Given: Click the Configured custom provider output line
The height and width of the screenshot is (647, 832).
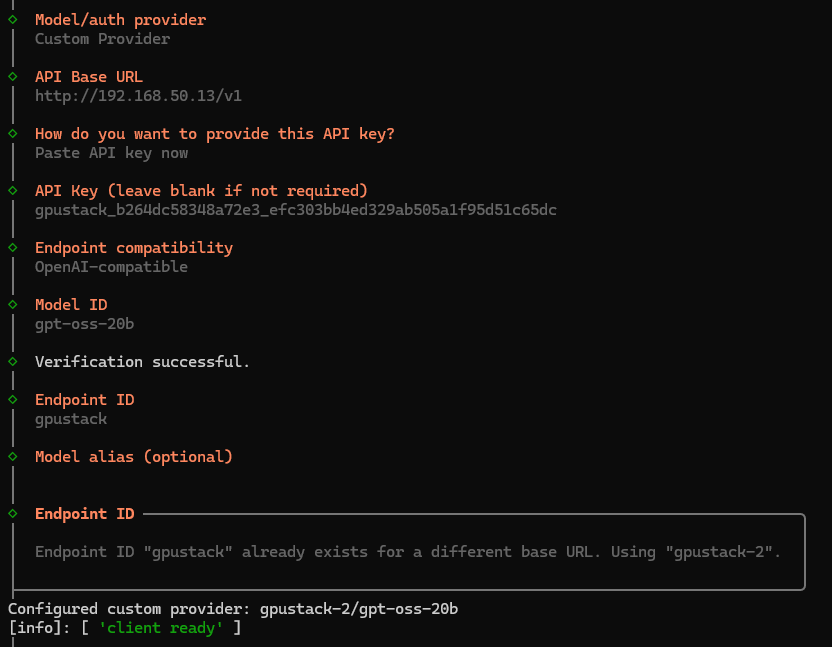Looking at the screenshot, I should [x=233, y=609].
